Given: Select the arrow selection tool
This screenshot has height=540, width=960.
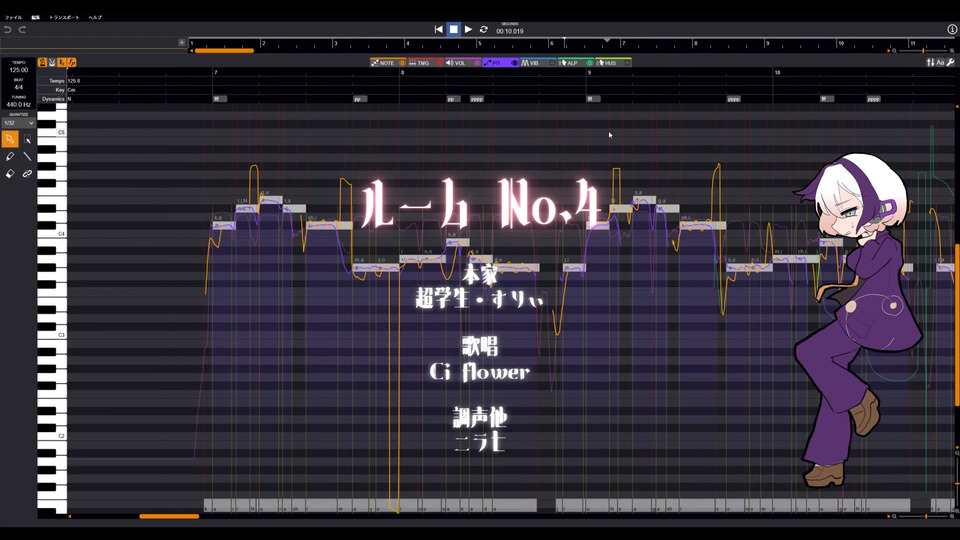Looking at the screenshot, I should [10, 140].
